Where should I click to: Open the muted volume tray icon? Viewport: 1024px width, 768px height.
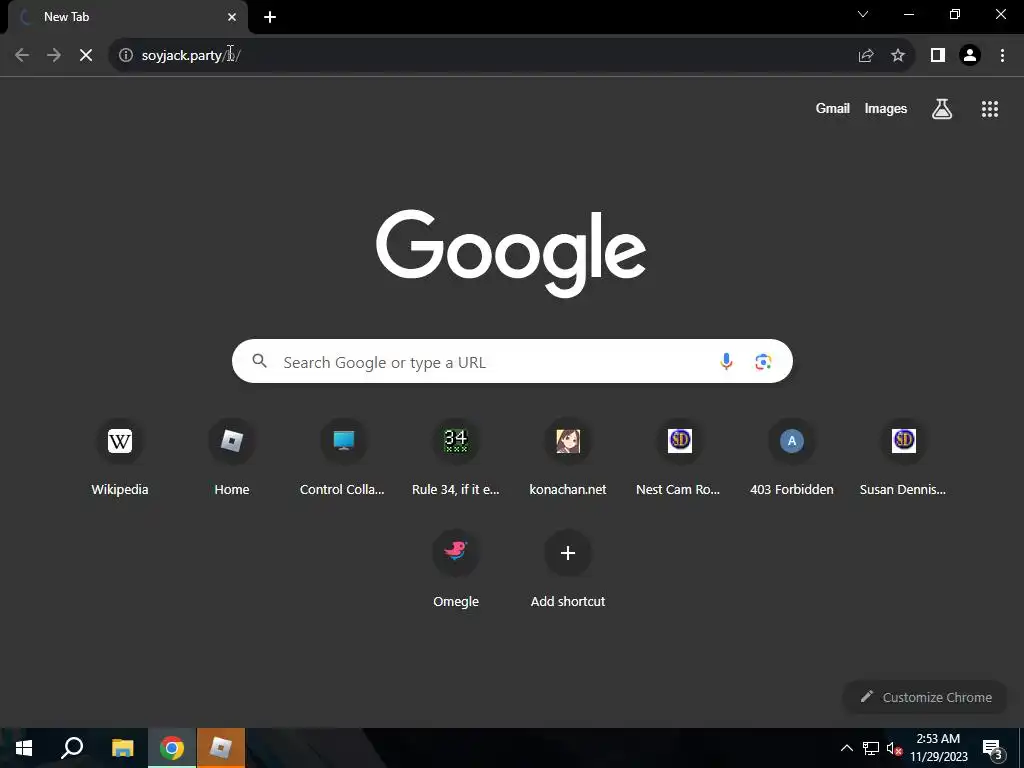click(x=894, y=748)
